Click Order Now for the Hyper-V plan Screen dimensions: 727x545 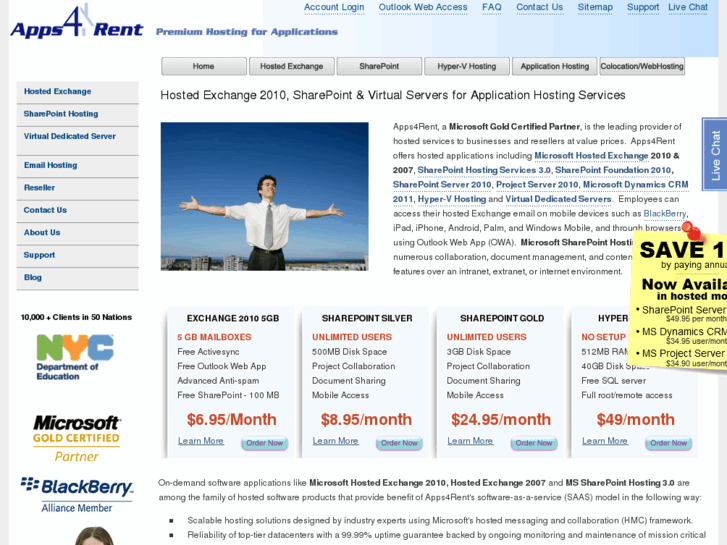(669, 443)
